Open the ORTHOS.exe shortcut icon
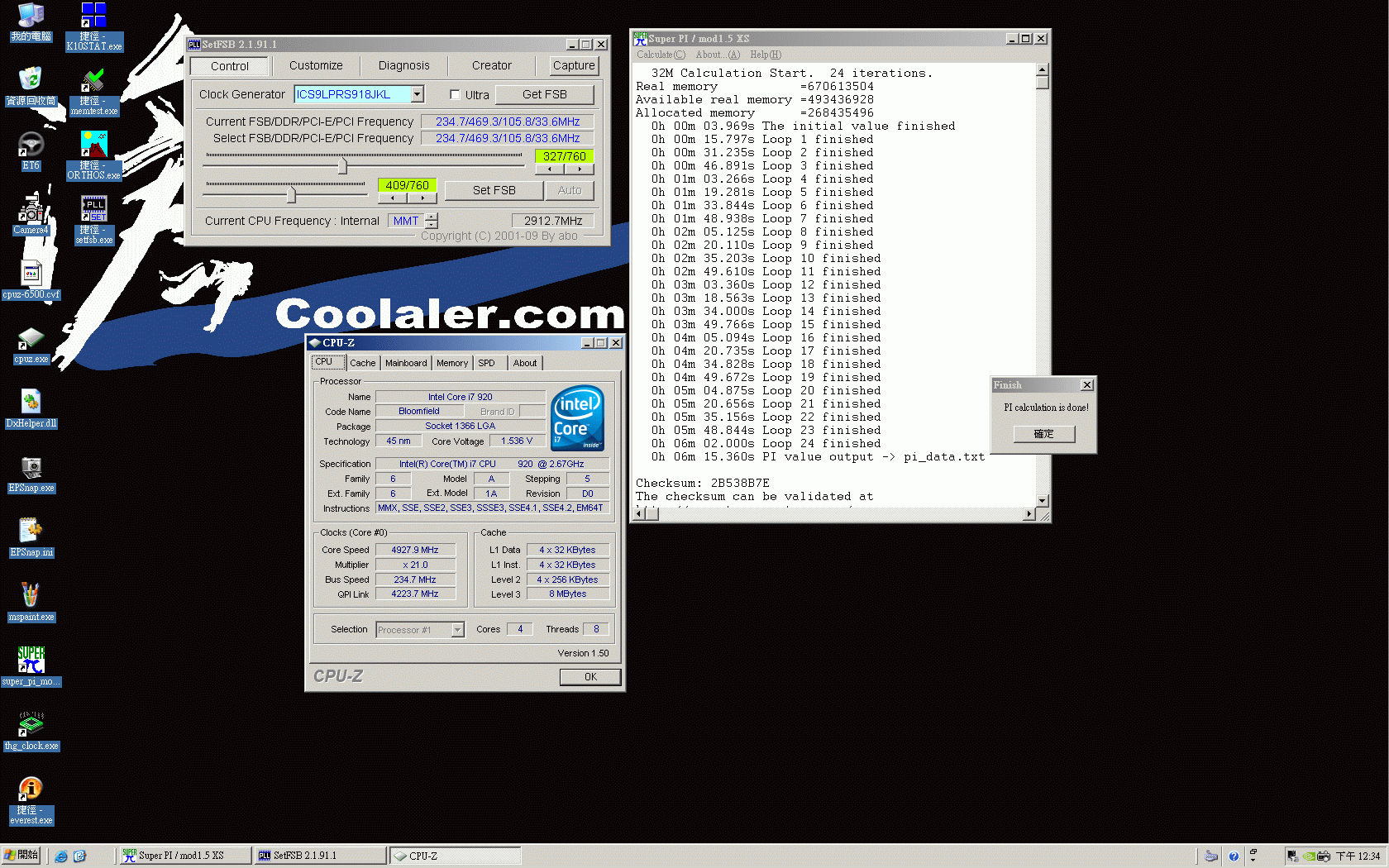This screenshot has width=1389, height=868. point(93,155)
